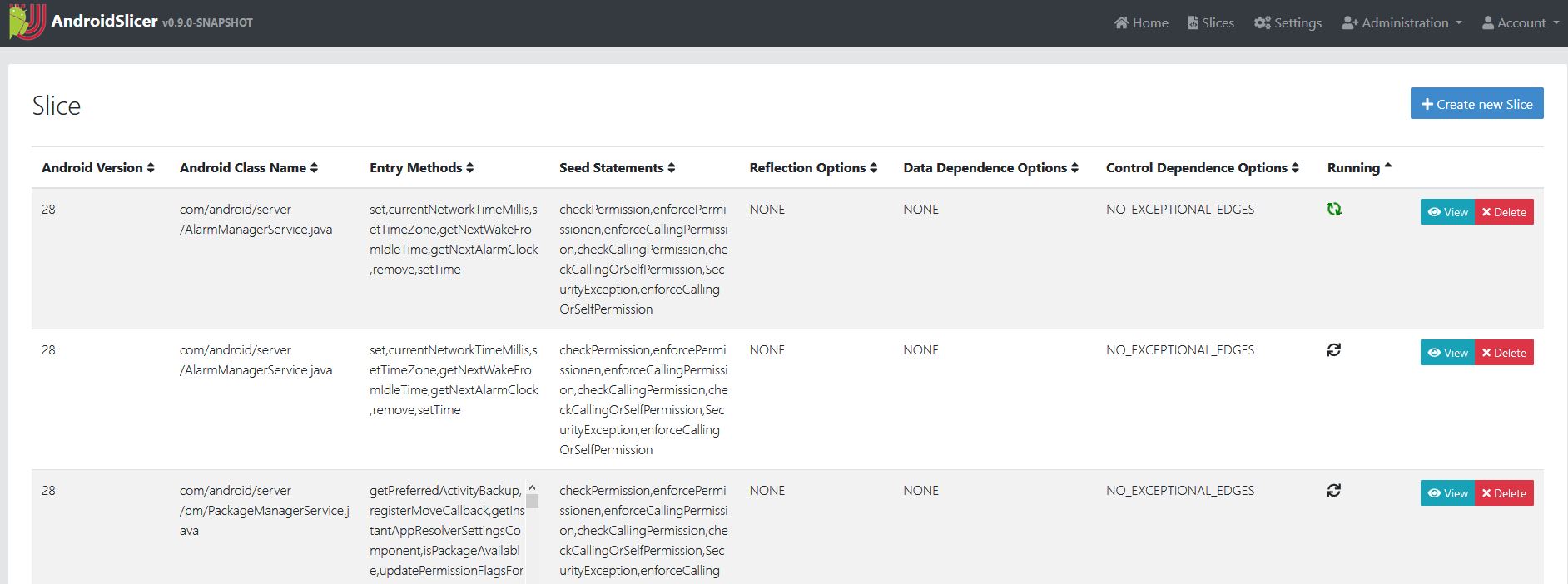The width and height of the screenshot is (1568, 584).
Task: Sort table by Seed Statements
Action: click(617, 168)
